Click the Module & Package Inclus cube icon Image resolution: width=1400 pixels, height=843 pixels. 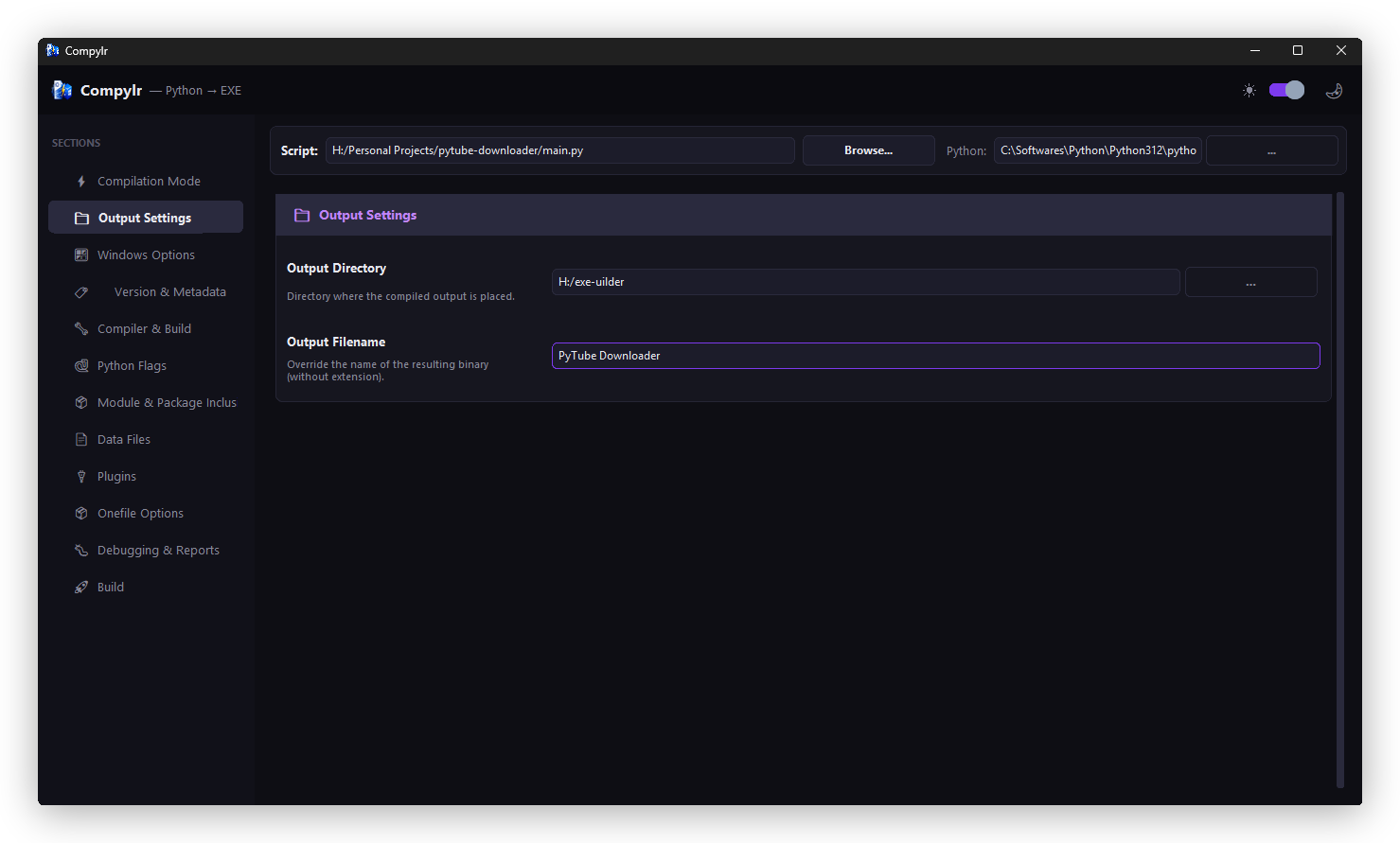(x=81, y=403)
